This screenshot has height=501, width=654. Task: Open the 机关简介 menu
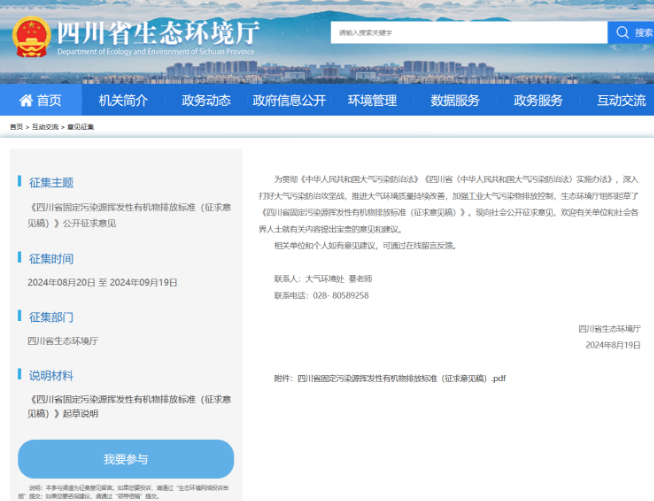pos(123,100)
